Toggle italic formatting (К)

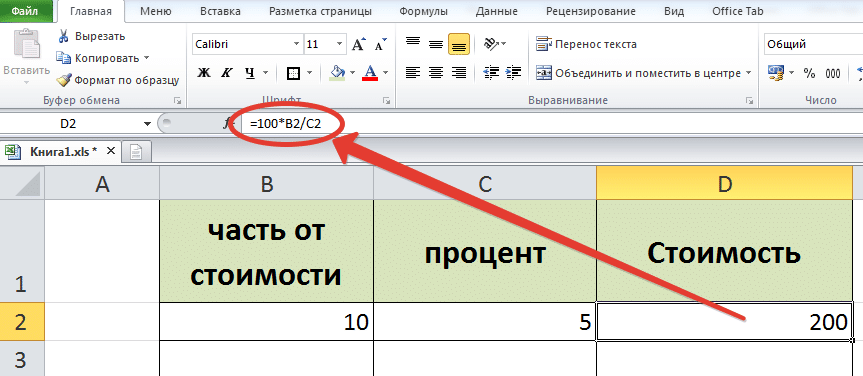click(226, 72)
